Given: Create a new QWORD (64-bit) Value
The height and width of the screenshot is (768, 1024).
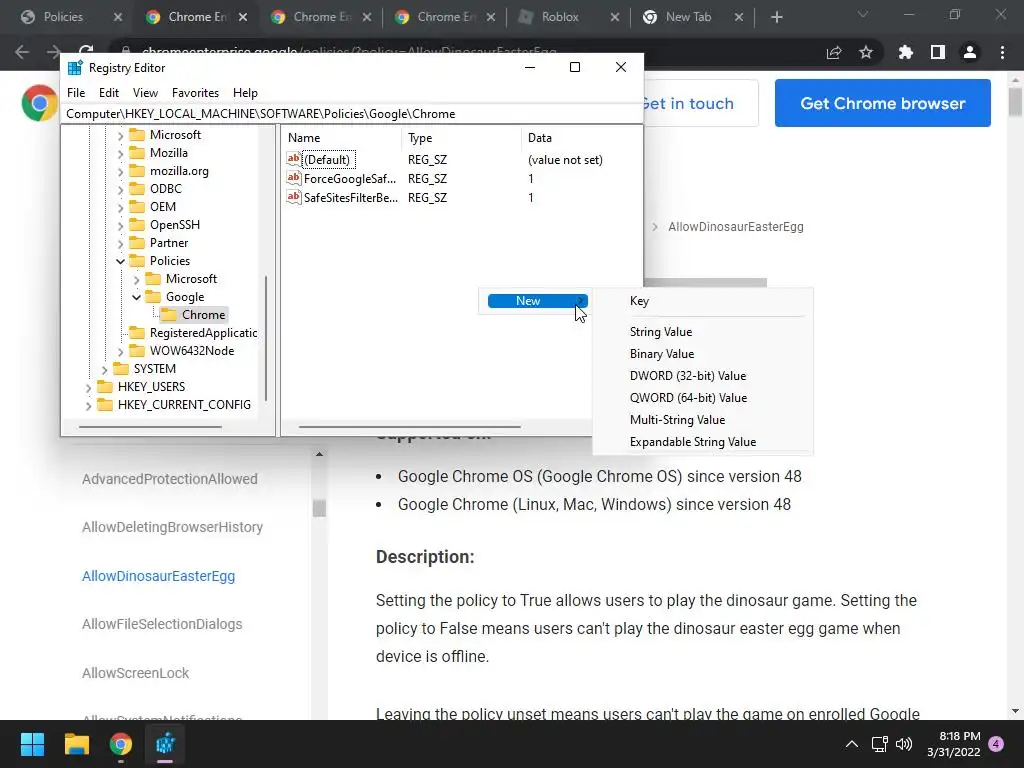Looking at the screenshot, I should pos(688,398).
